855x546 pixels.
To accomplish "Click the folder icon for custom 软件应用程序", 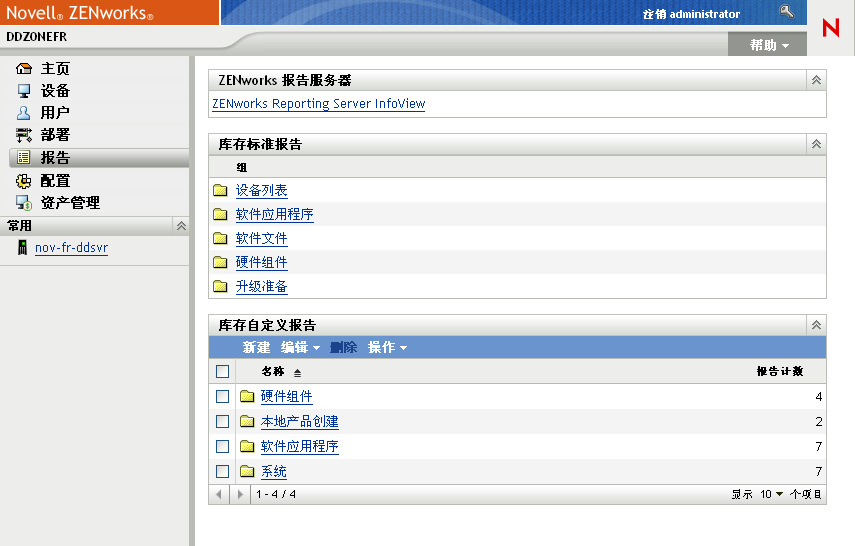I will click(x=248, y=446).
